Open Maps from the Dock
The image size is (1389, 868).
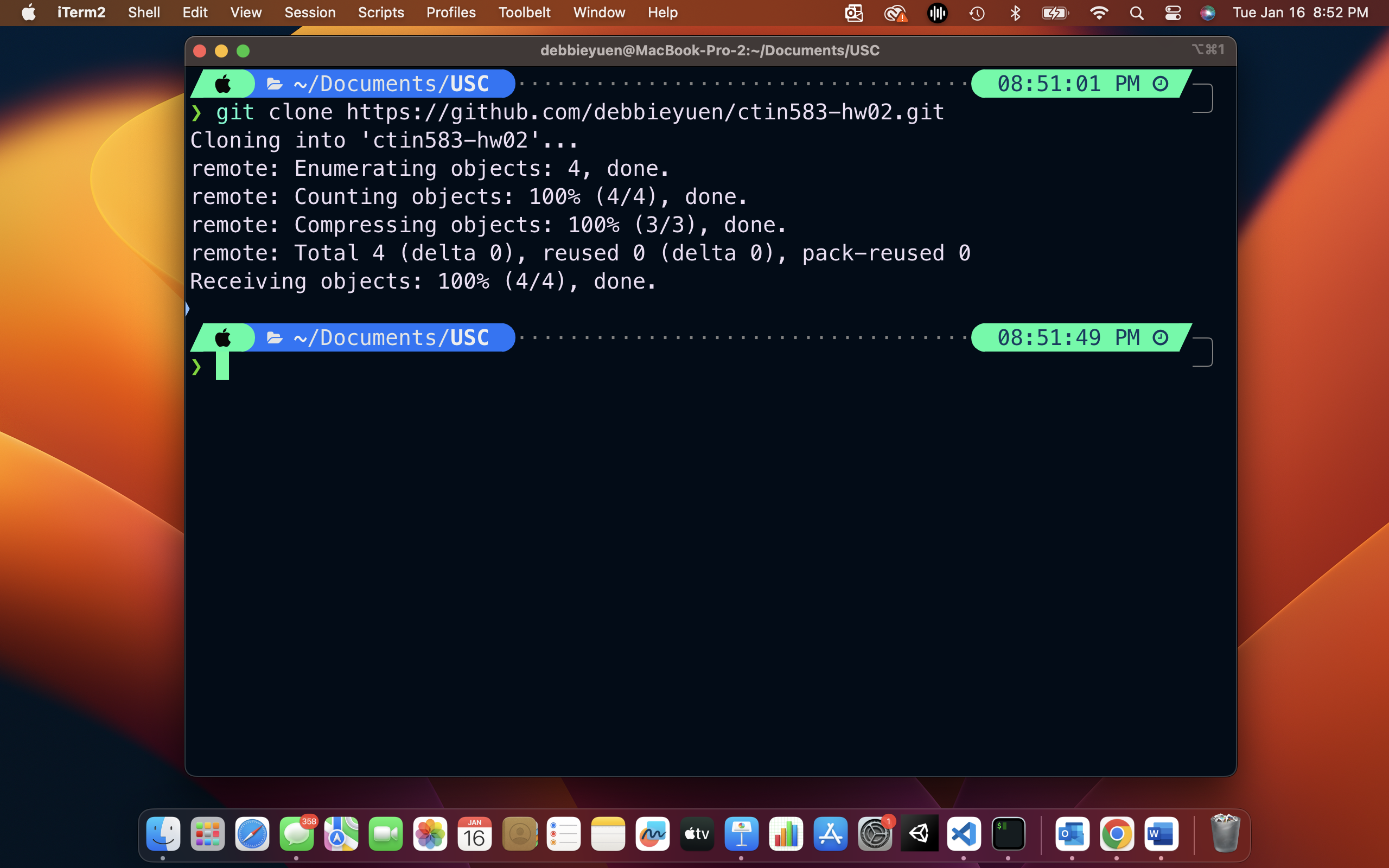pos(341,834)
